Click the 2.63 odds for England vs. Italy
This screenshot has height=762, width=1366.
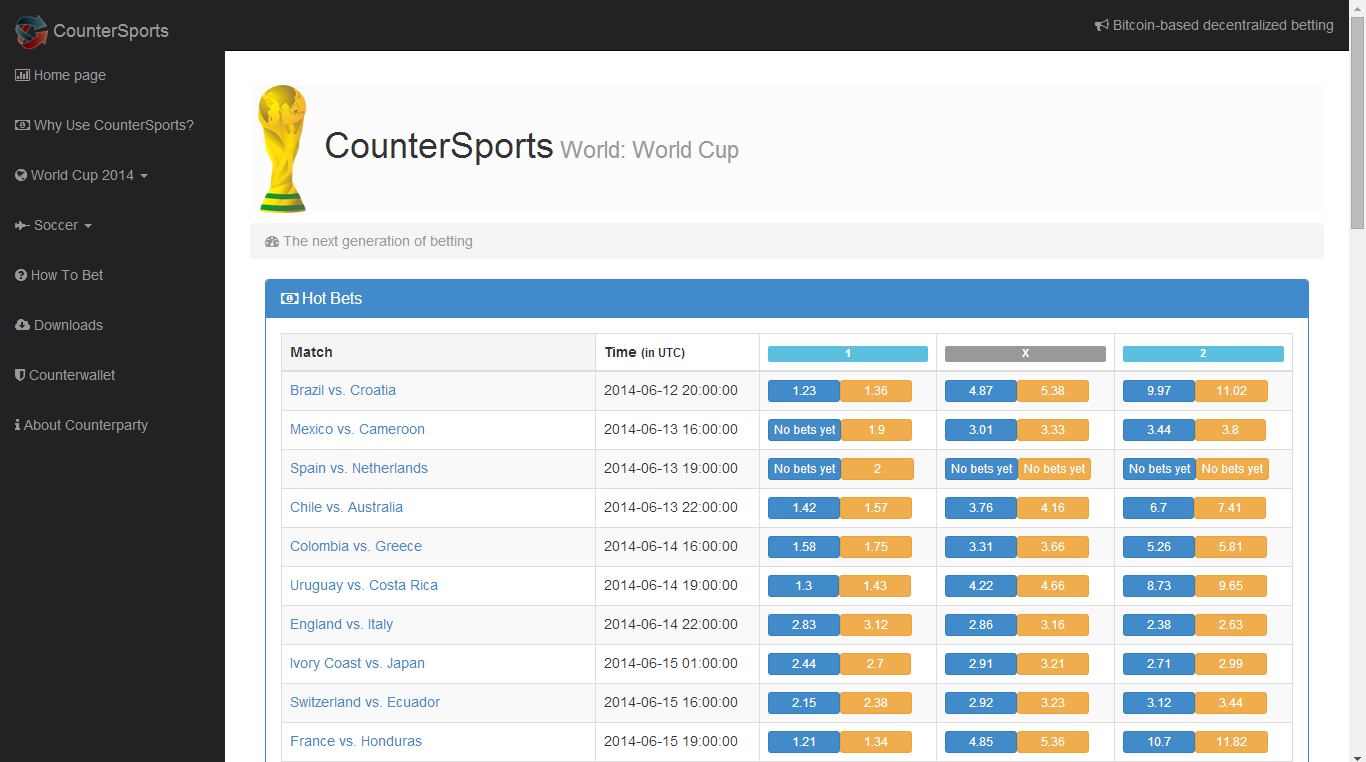point(1231,625)
